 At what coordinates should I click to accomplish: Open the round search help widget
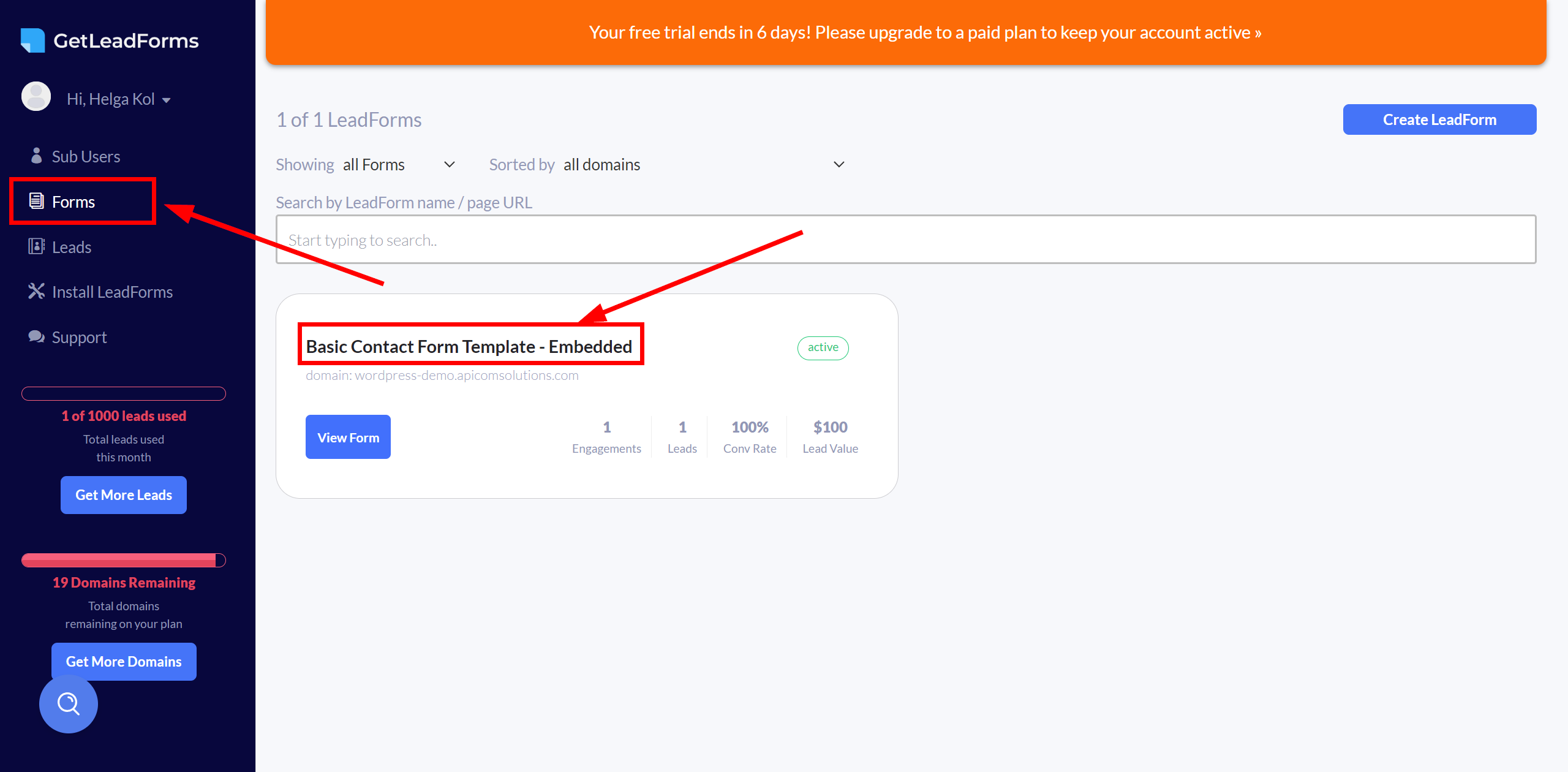click(69, 704)
